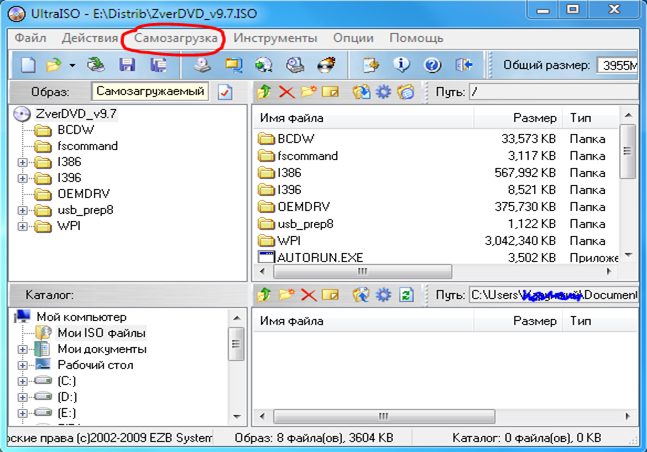Click the document-with-orange-arrow toolbar icon
Image resolution: width=647 pixels, height=452 pixels.
(x=371, y=65)
